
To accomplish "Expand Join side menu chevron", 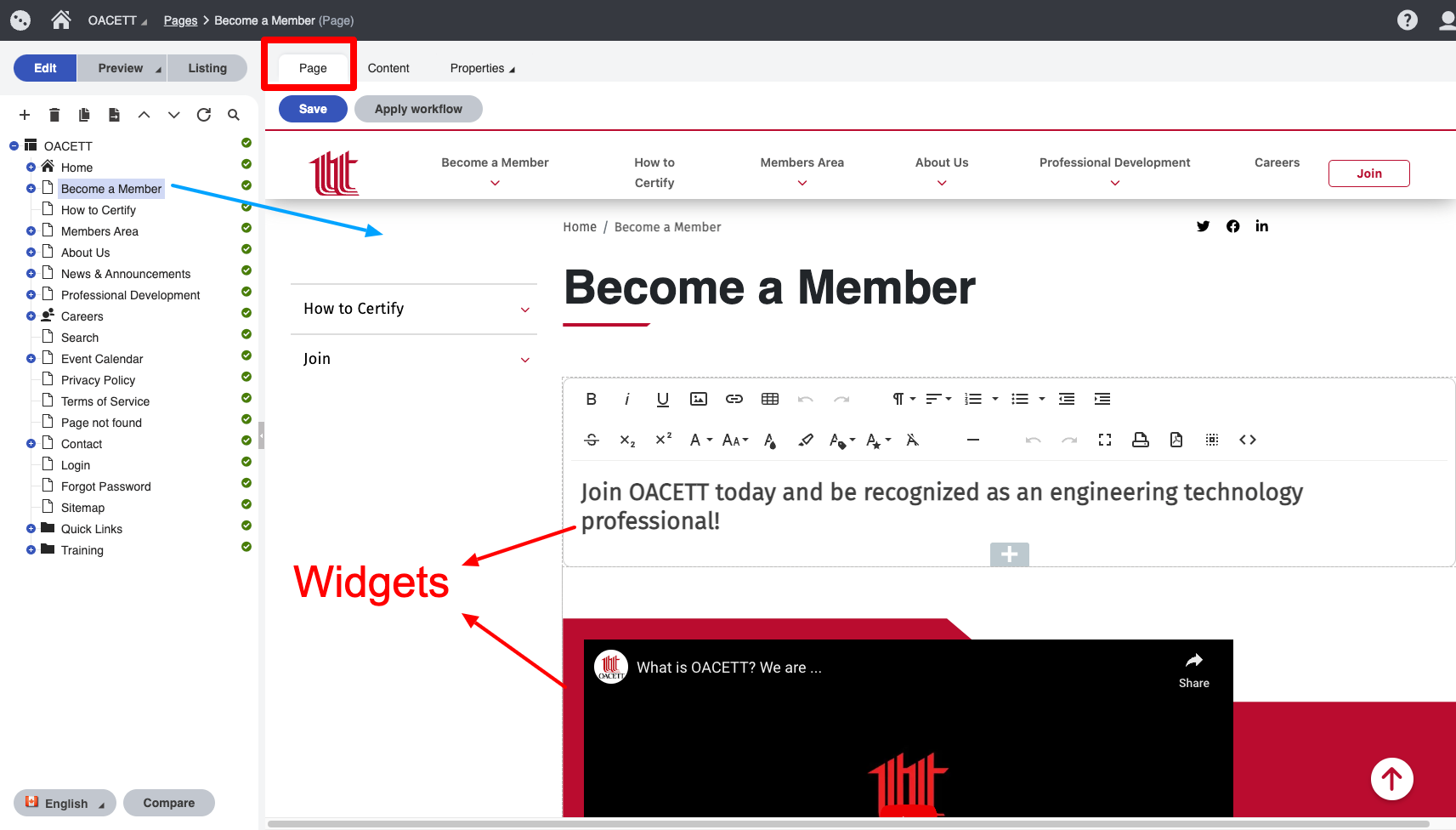I will [525, 360].
